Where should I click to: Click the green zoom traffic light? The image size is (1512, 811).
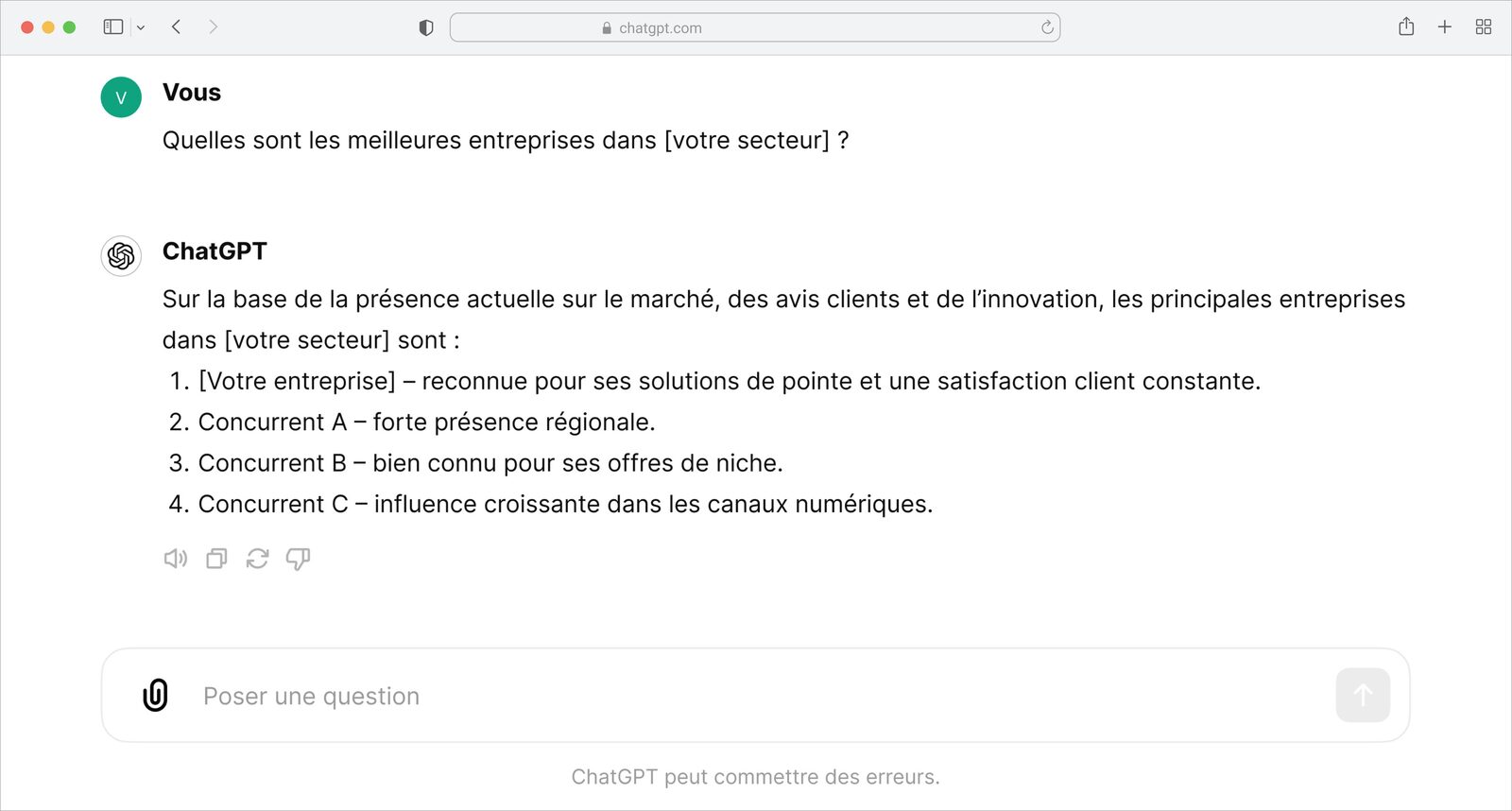click(x=68, y=27)
